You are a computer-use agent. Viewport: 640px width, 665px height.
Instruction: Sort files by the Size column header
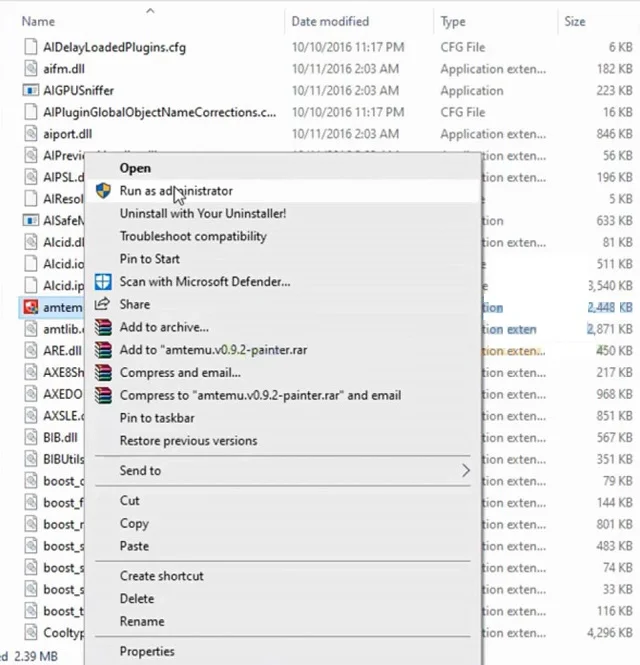click(575, 21)
